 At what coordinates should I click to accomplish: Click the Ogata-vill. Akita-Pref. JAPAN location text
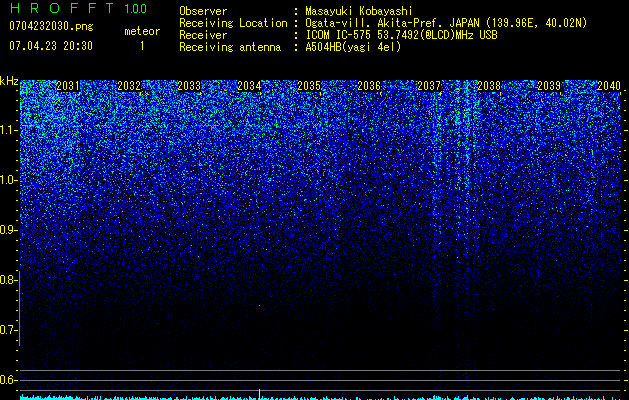tap(446, 23)
